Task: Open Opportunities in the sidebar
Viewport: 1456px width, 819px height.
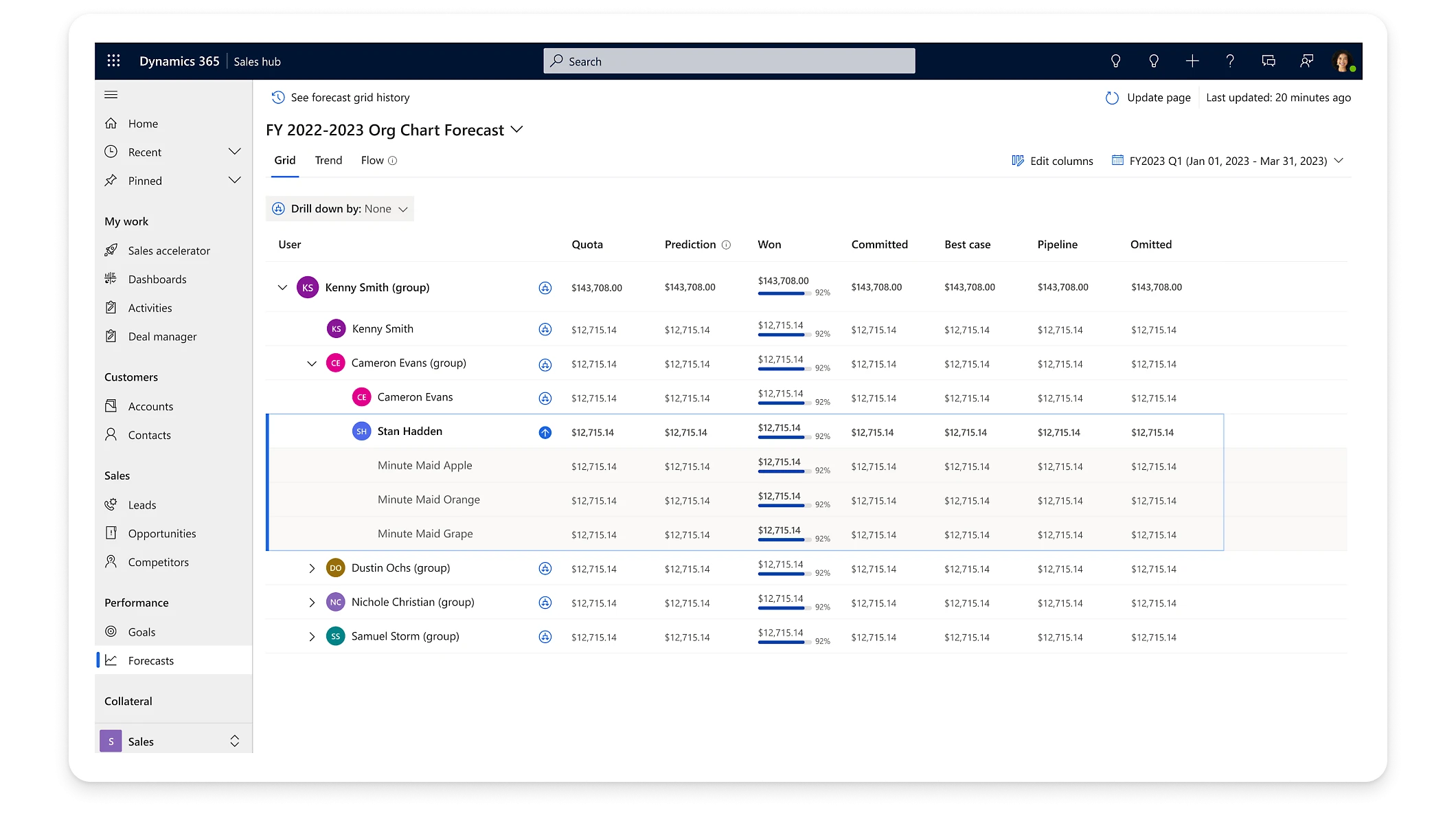Action: click(162, 534)
